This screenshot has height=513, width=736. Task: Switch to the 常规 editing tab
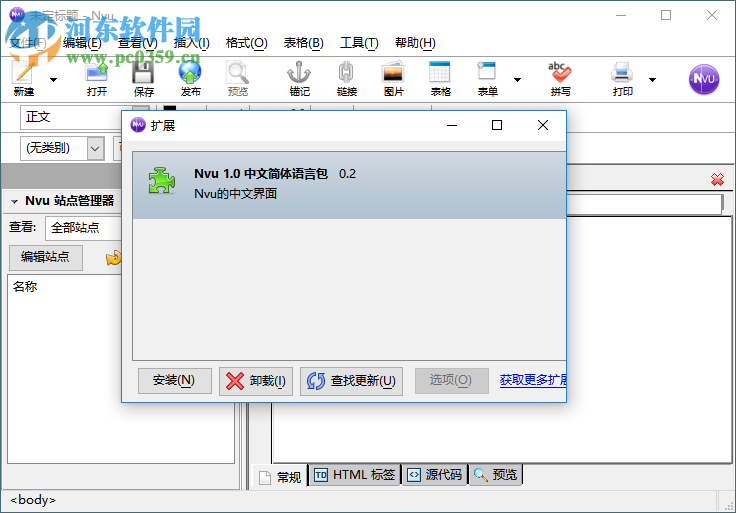click(x=280, y=477)
